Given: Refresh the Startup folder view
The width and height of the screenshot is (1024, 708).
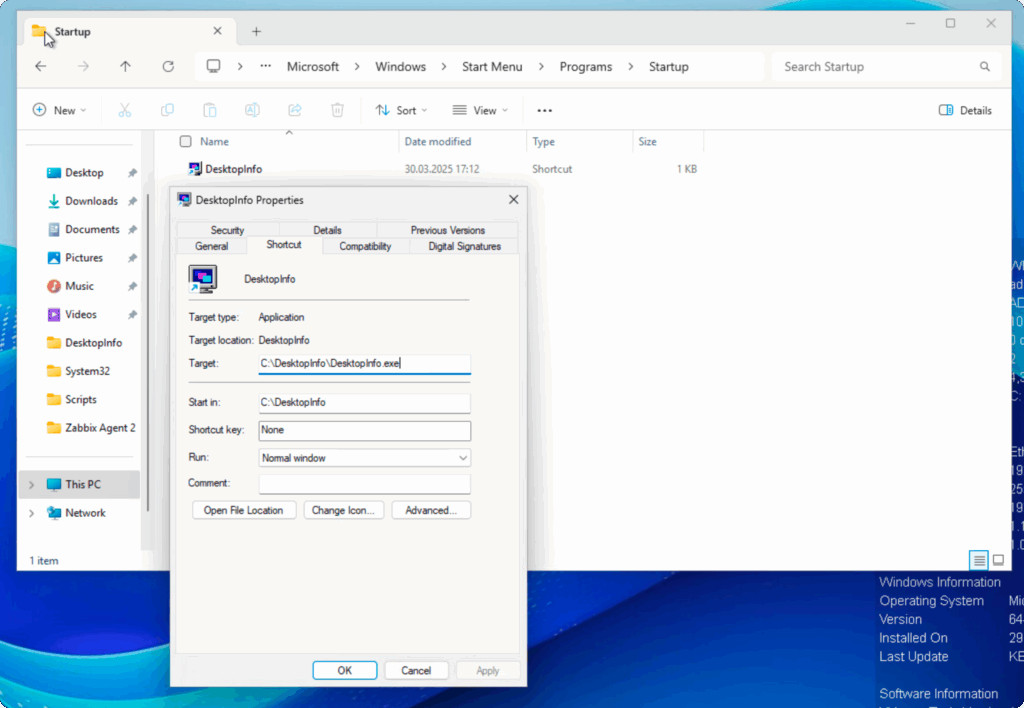Looking at the screenshot, I should click(168, 67).
